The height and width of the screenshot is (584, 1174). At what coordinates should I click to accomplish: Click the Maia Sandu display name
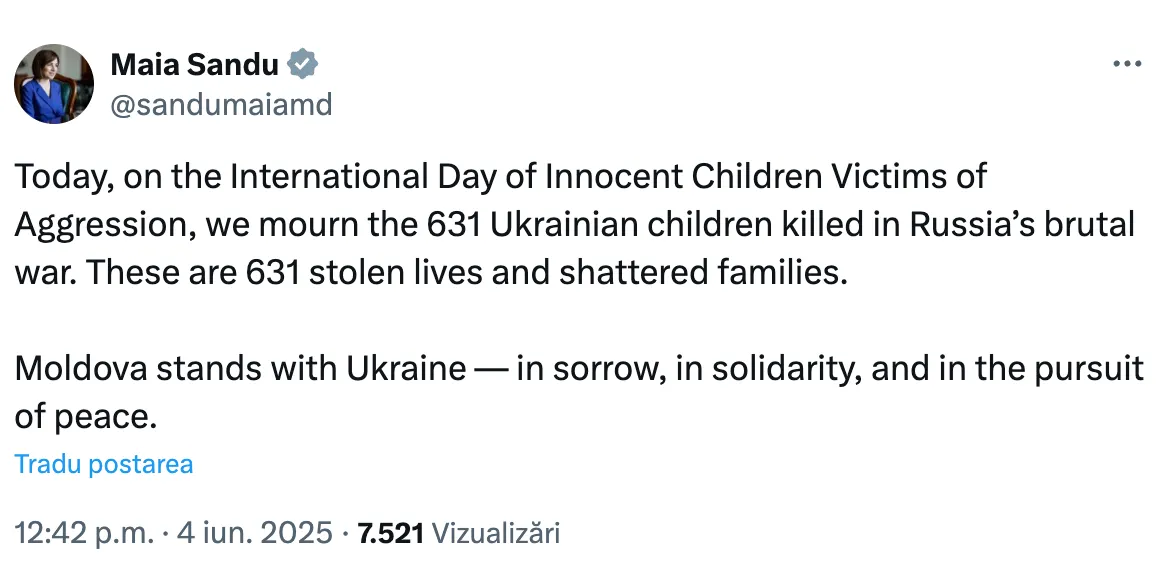(195, 65)
